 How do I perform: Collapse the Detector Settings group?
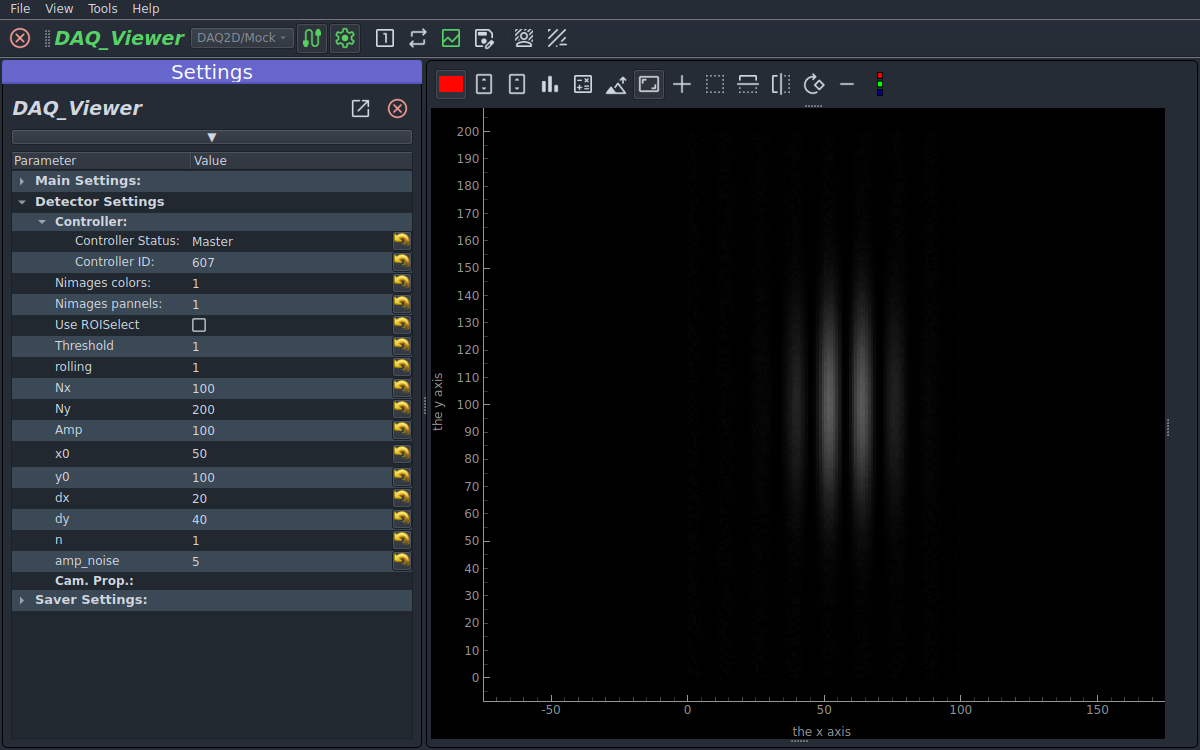tap(21, 201)
